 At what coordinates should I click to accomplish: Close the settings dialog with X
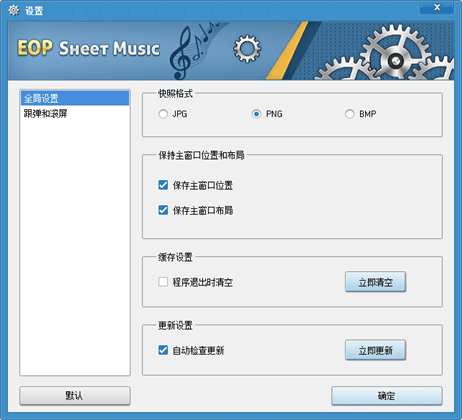pyautogui.click(x=437, y=7)
